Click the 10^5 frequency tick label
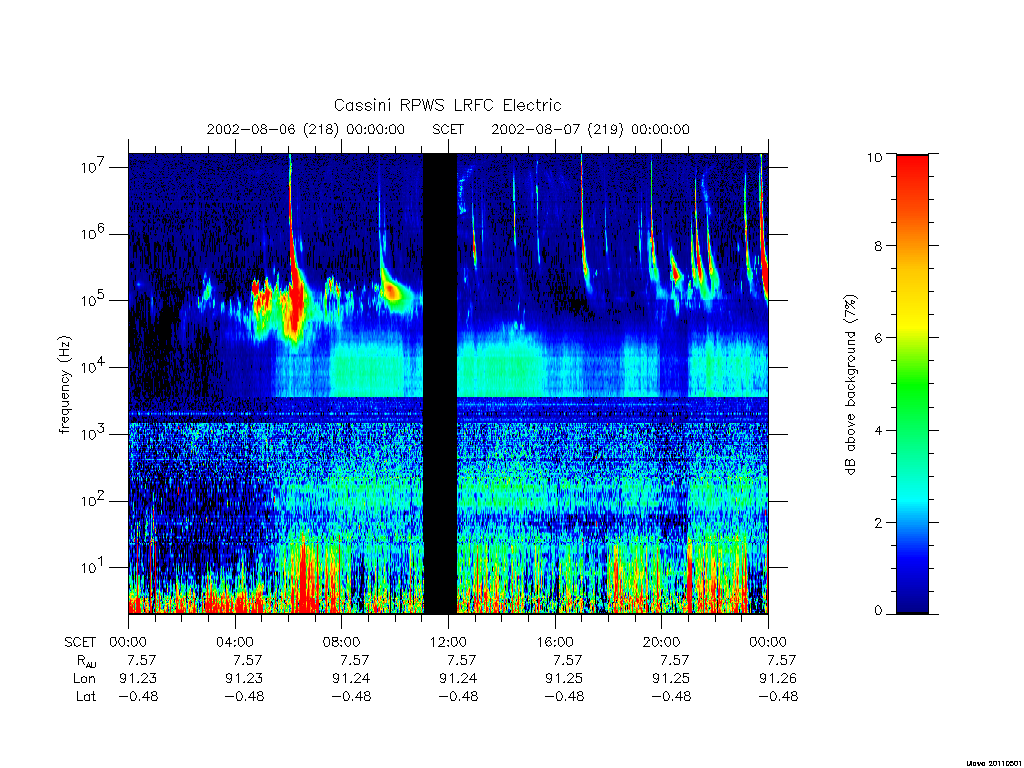The image size is (1024, 768). (x=94, y=300)
